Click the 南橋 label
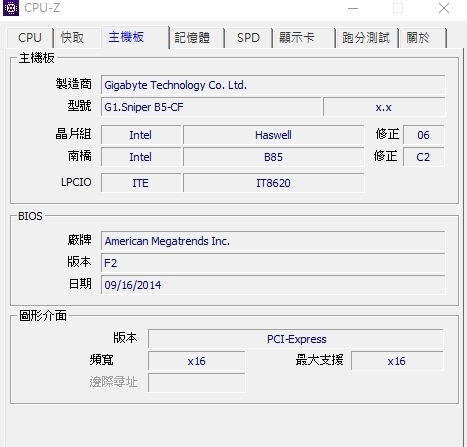 pos(79,156)
